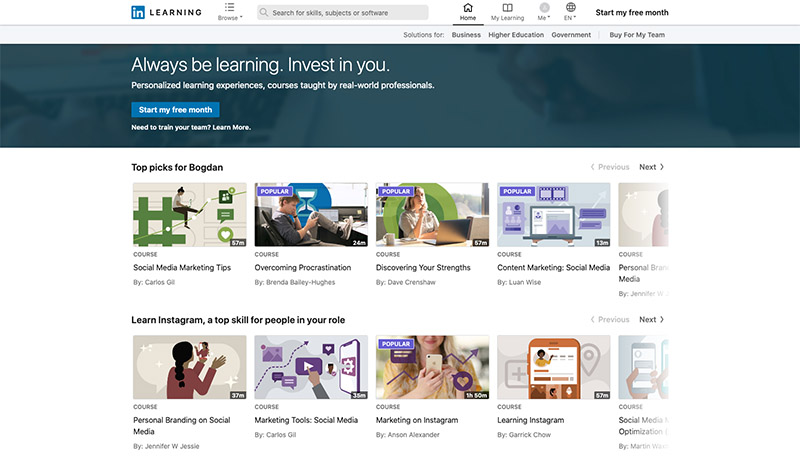Screen dimensions: 800x460
Task: Select the Higher Education link
Action: 516,35
